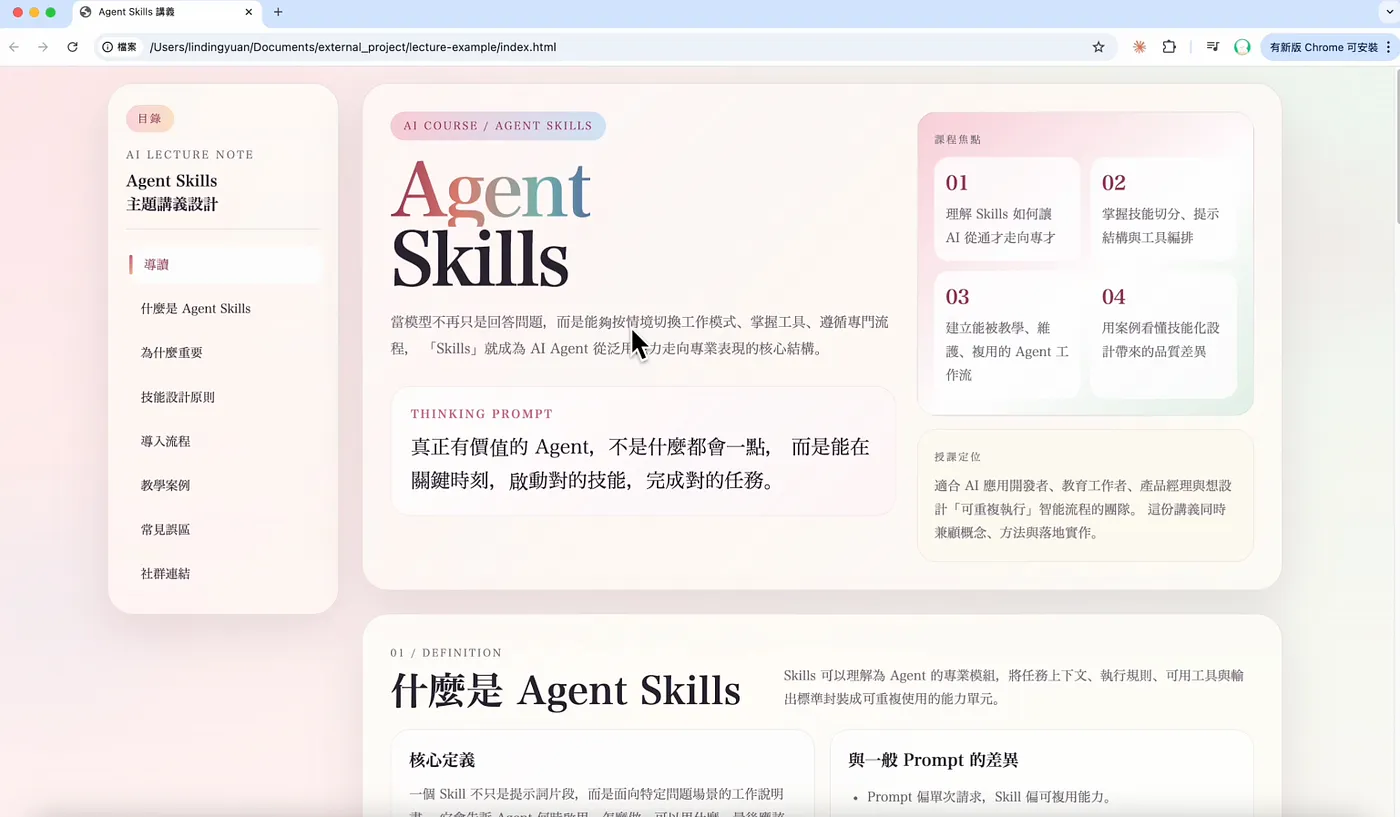Click the 核心定義 card heading

coord(442,760)
